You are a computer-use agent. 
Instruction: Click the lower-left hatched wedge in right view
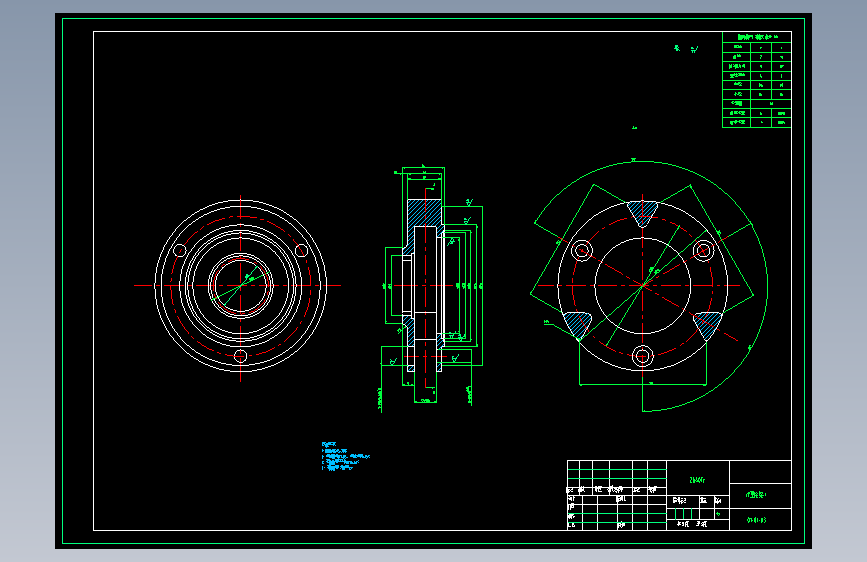(x=577, y=324)
